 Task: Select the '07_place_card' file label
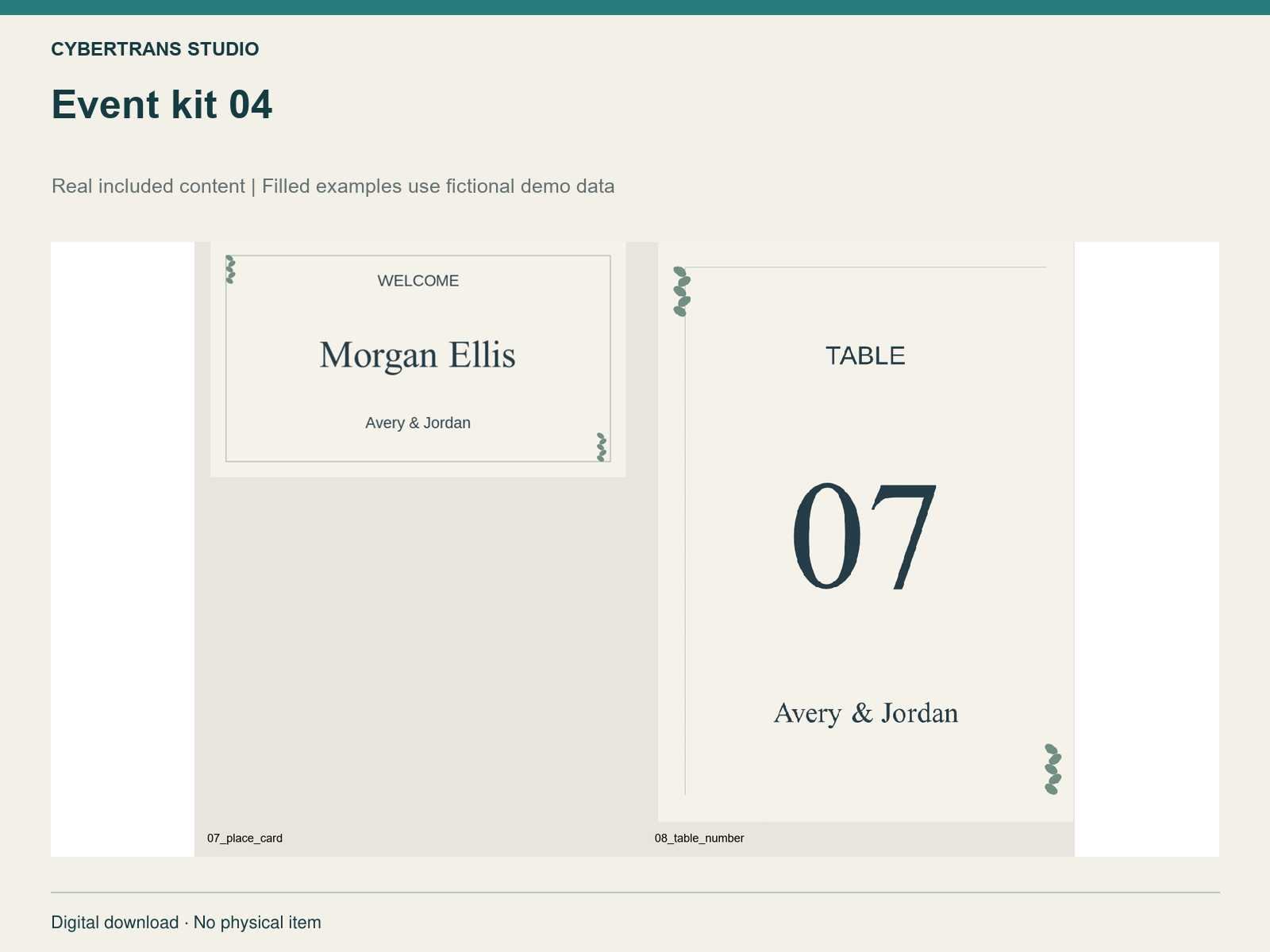click(244, 838)
